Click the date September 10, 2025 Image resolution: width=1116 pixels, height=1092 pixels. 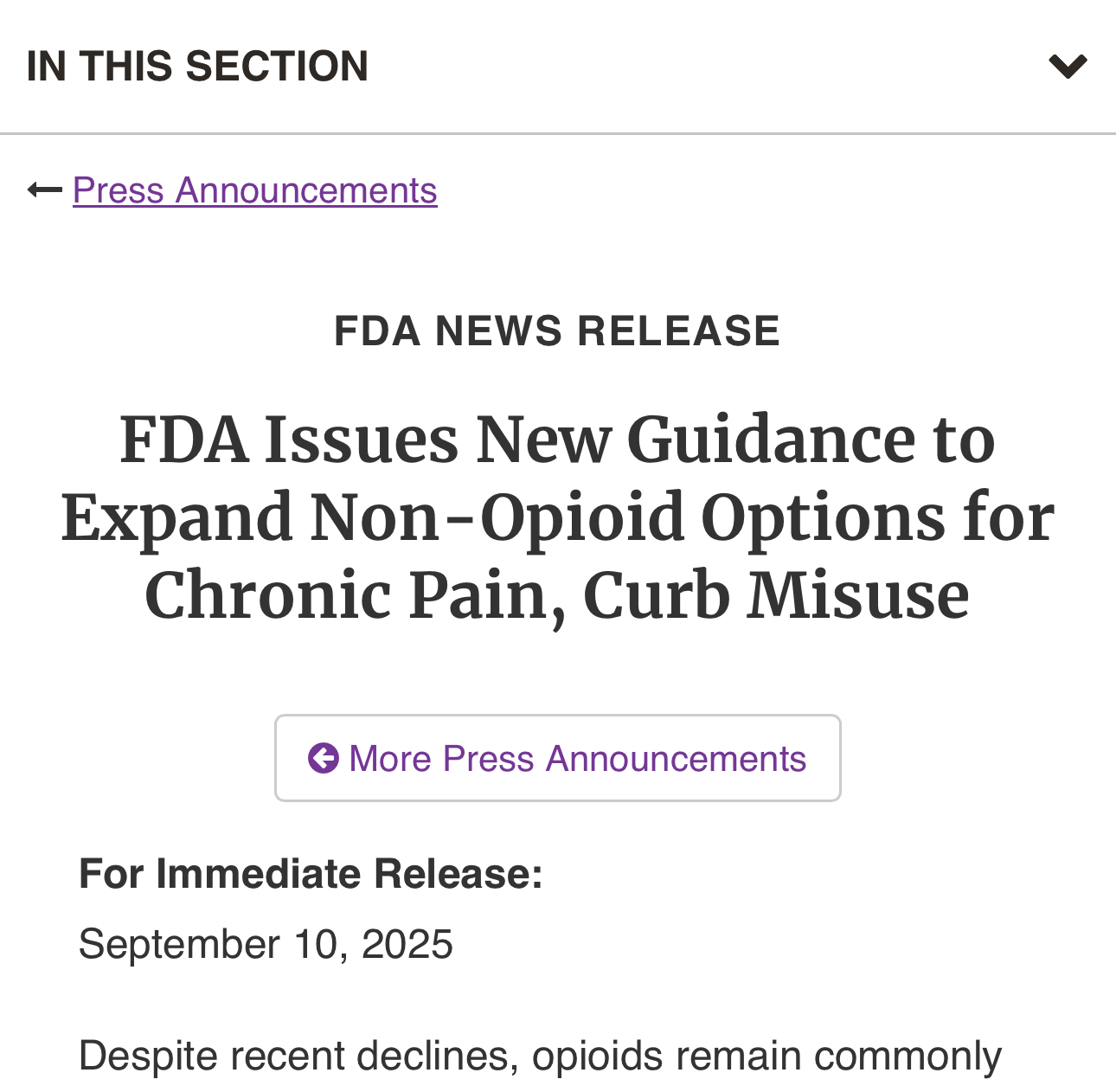[266, 943]
